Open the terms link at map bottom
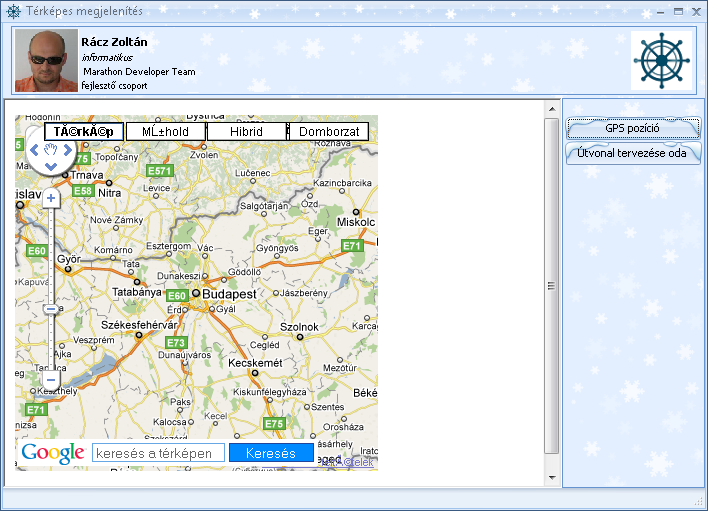 (348, 462)
